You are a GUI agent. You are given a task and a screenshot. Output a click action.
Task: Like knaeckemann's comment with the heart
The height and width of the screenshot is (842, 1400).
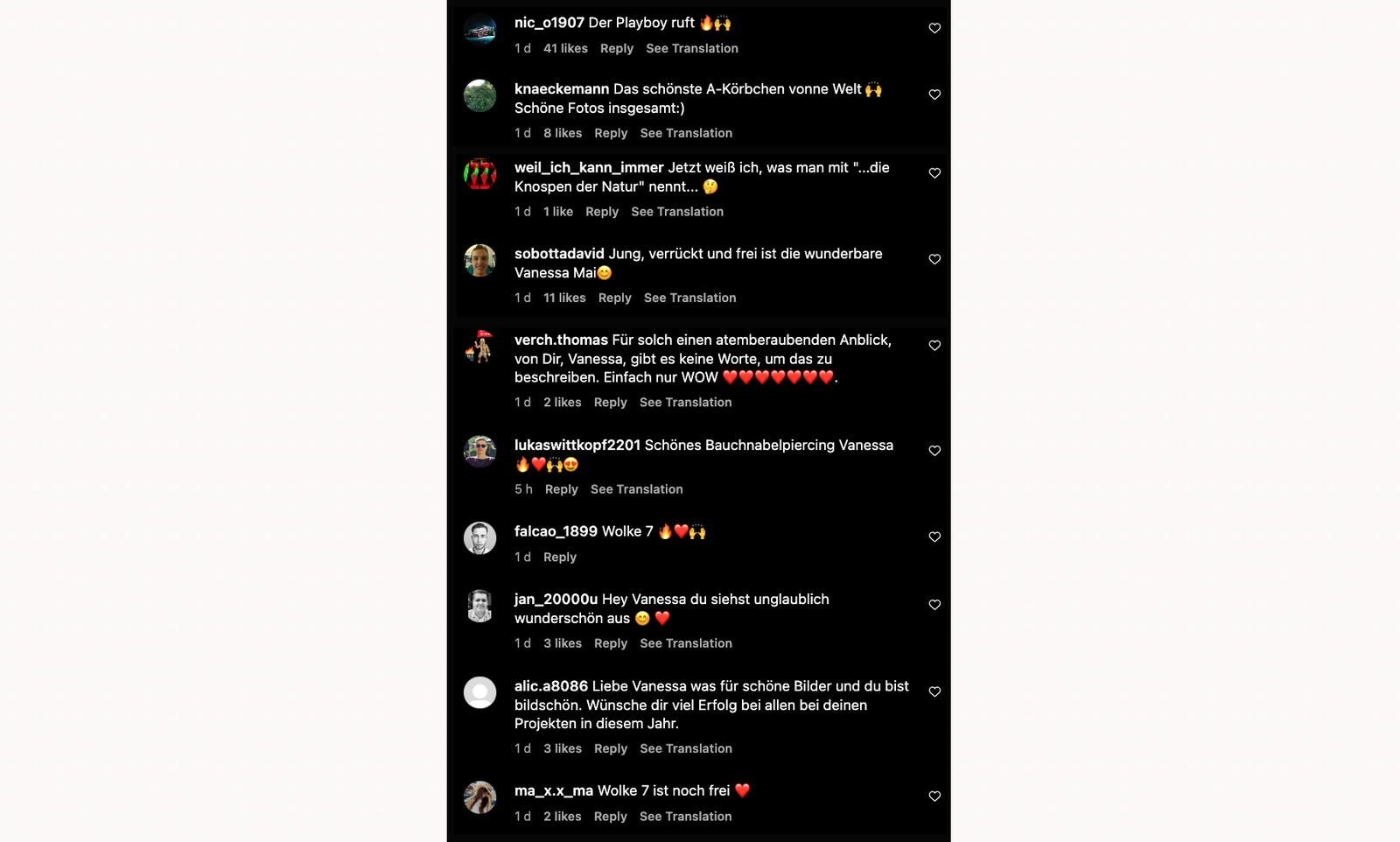tap(934, 95)
